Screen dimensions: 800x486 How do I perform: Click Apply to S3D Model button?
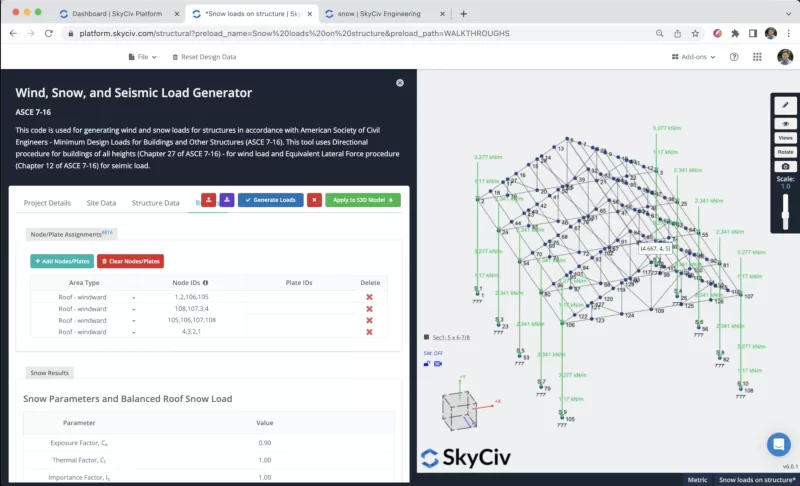363,200
